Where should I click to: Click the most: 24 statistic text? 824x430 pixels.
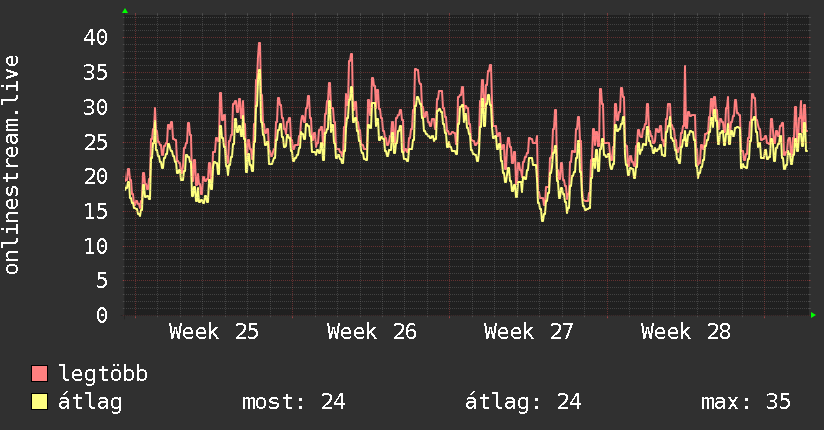pyautogui.click(x=293, y=402)
